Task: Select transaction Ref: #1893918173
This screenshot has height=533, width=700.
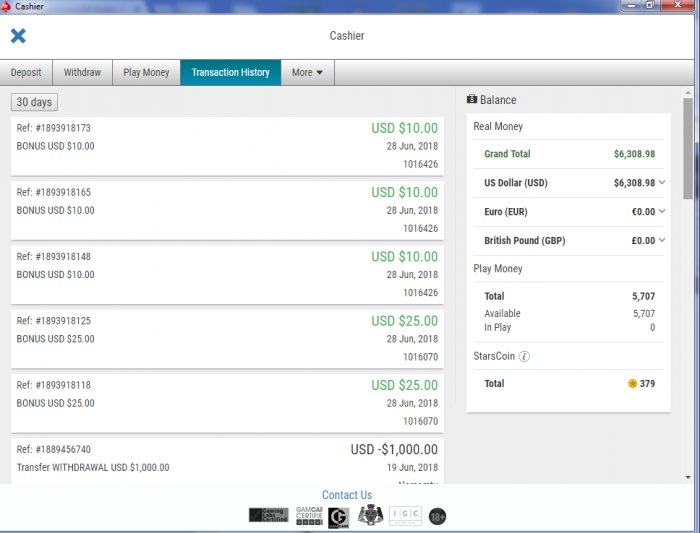Action: 227,146
